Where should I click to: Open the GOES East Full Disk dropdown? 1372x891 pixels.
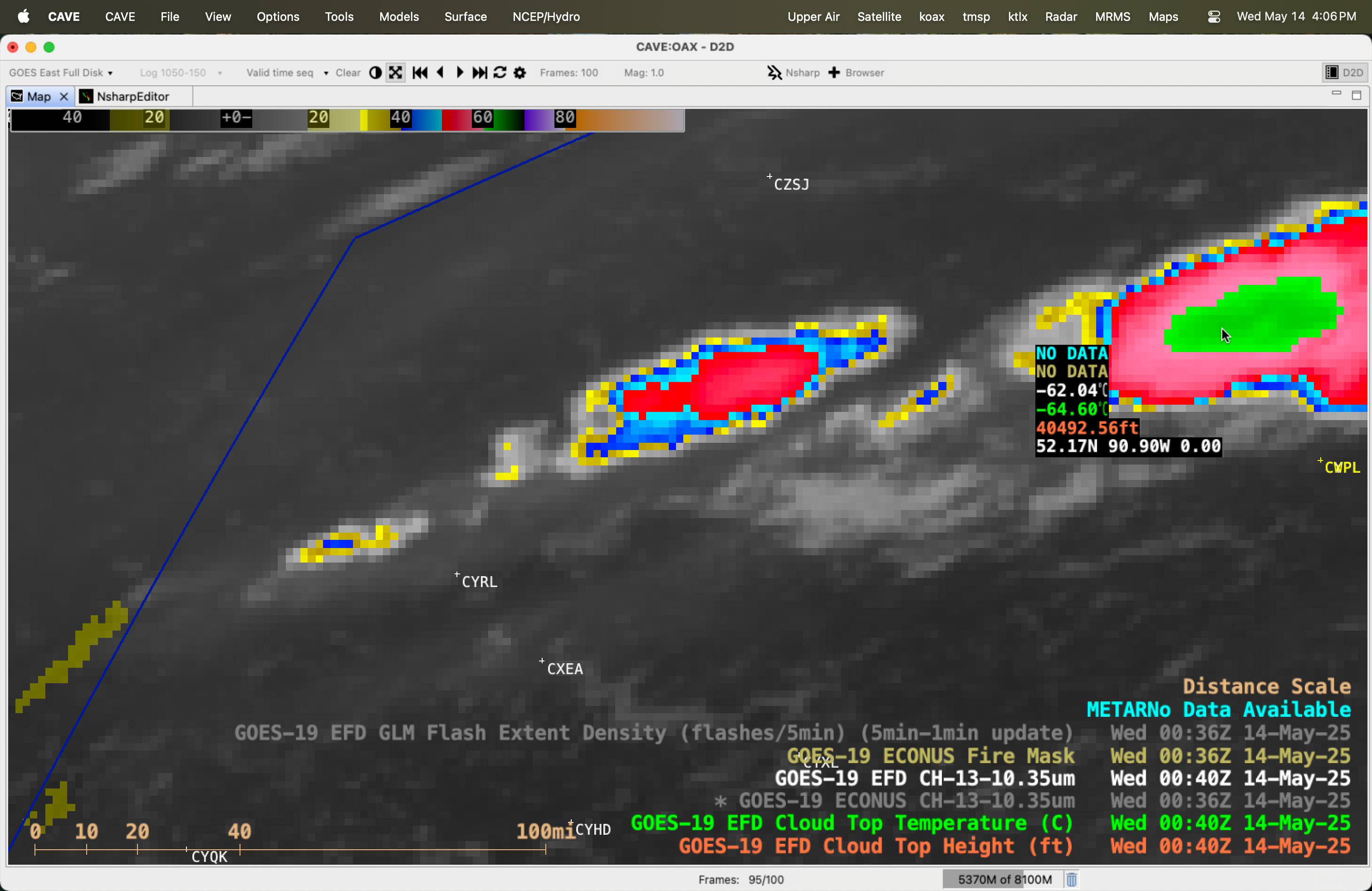tap(60, 73)
